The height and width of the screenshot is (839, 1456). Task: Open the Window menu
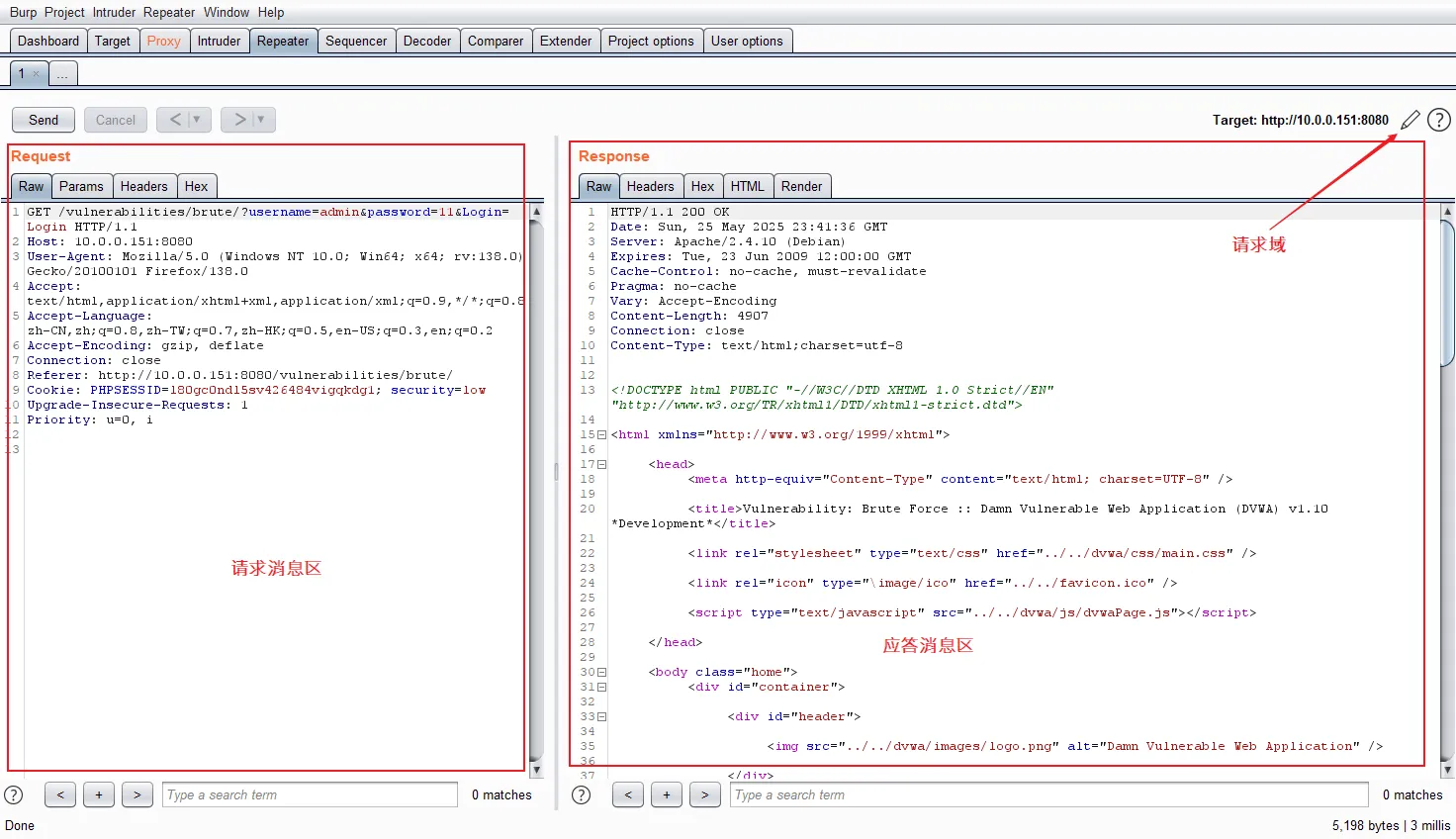click(x=227, y=12)
